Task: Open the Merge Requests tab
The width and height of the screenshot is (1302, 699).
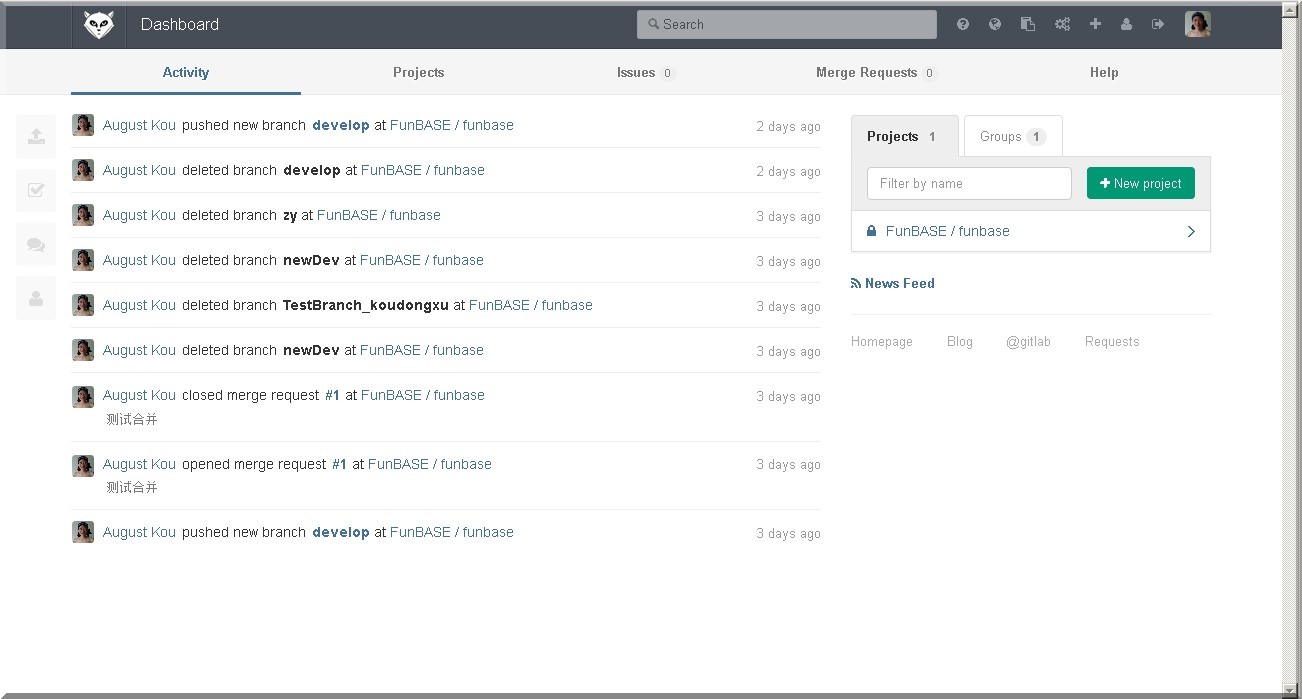Action: pos(875,73)
